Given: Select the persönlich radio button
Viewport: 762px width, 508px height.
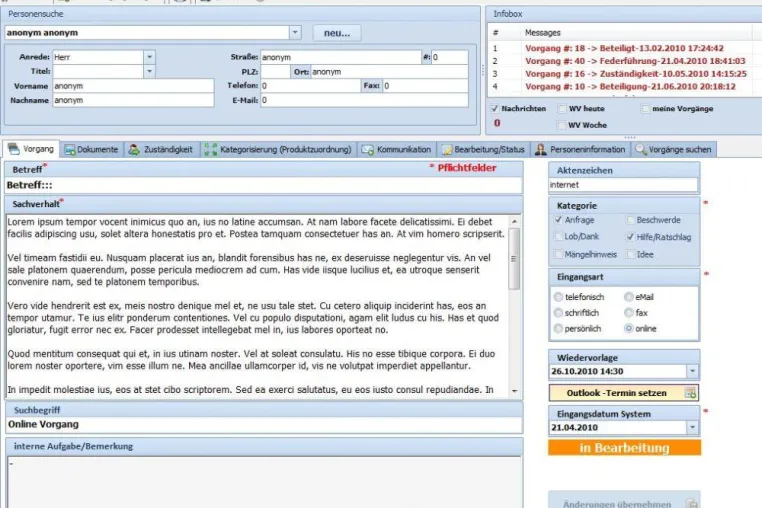Looking at the screenshot, I should point(558,329).
